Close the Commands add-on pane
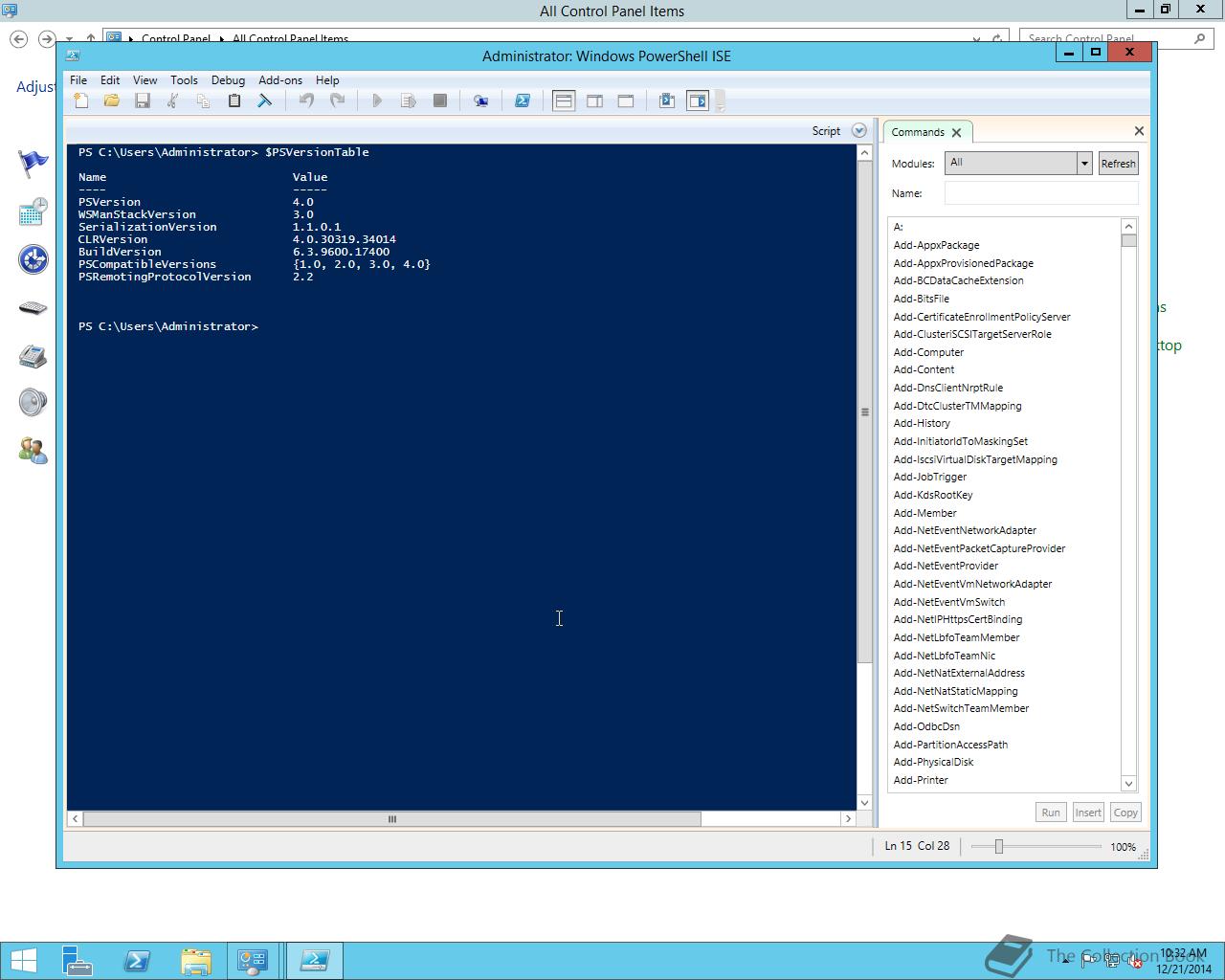1225x980 pixels. pyautogui.click(x=1139, y=131)
